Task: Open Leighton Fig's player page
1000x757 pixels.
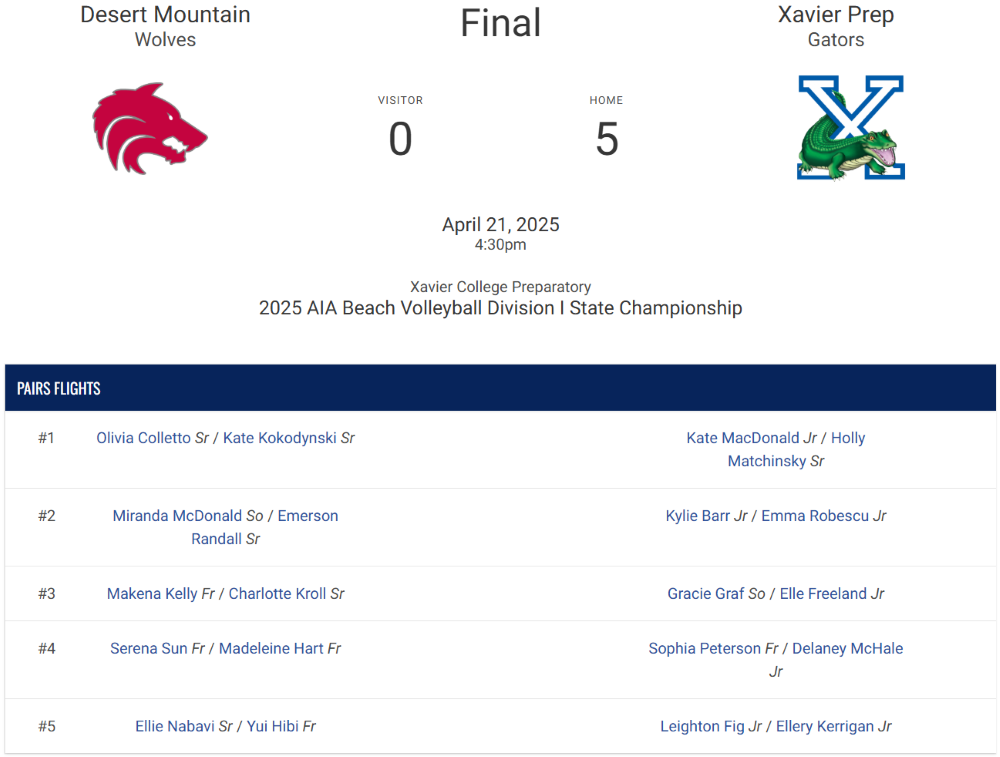Action: tap(702, 726)
